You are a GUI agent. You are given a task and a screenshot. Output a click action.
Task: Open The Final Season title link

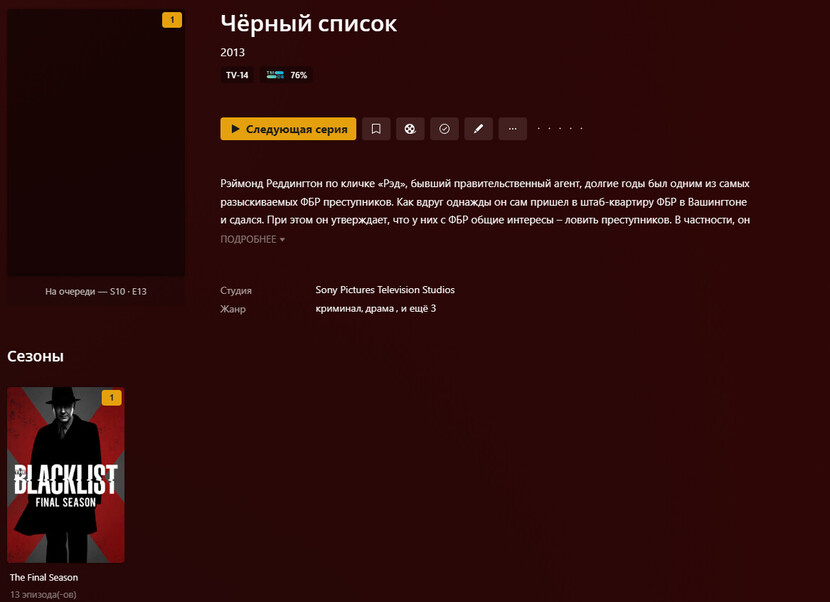tap(44, 577)
